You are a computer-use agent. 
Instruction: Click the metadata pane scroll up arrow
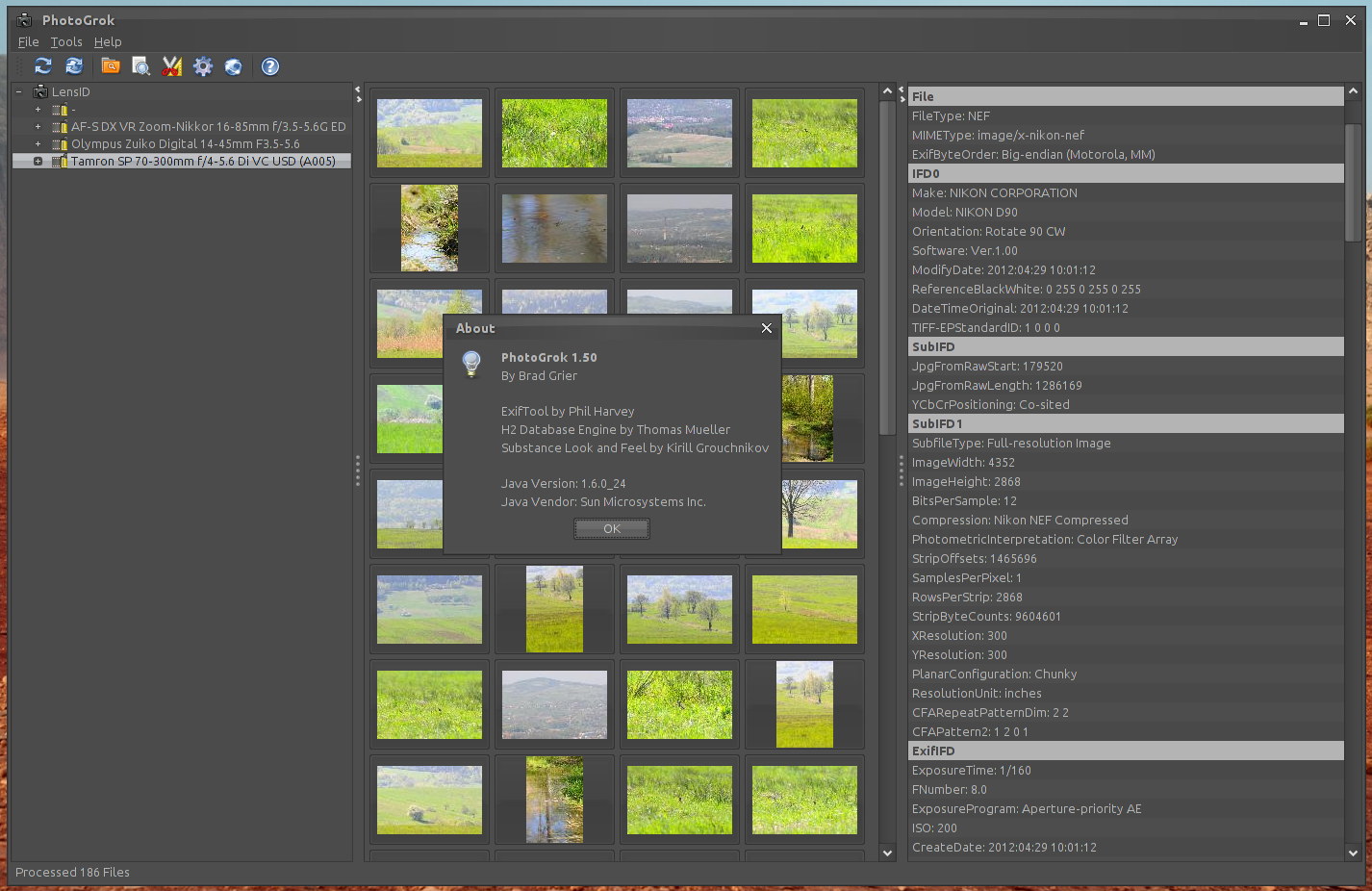pyautogui.click(x=1353, y=91)
